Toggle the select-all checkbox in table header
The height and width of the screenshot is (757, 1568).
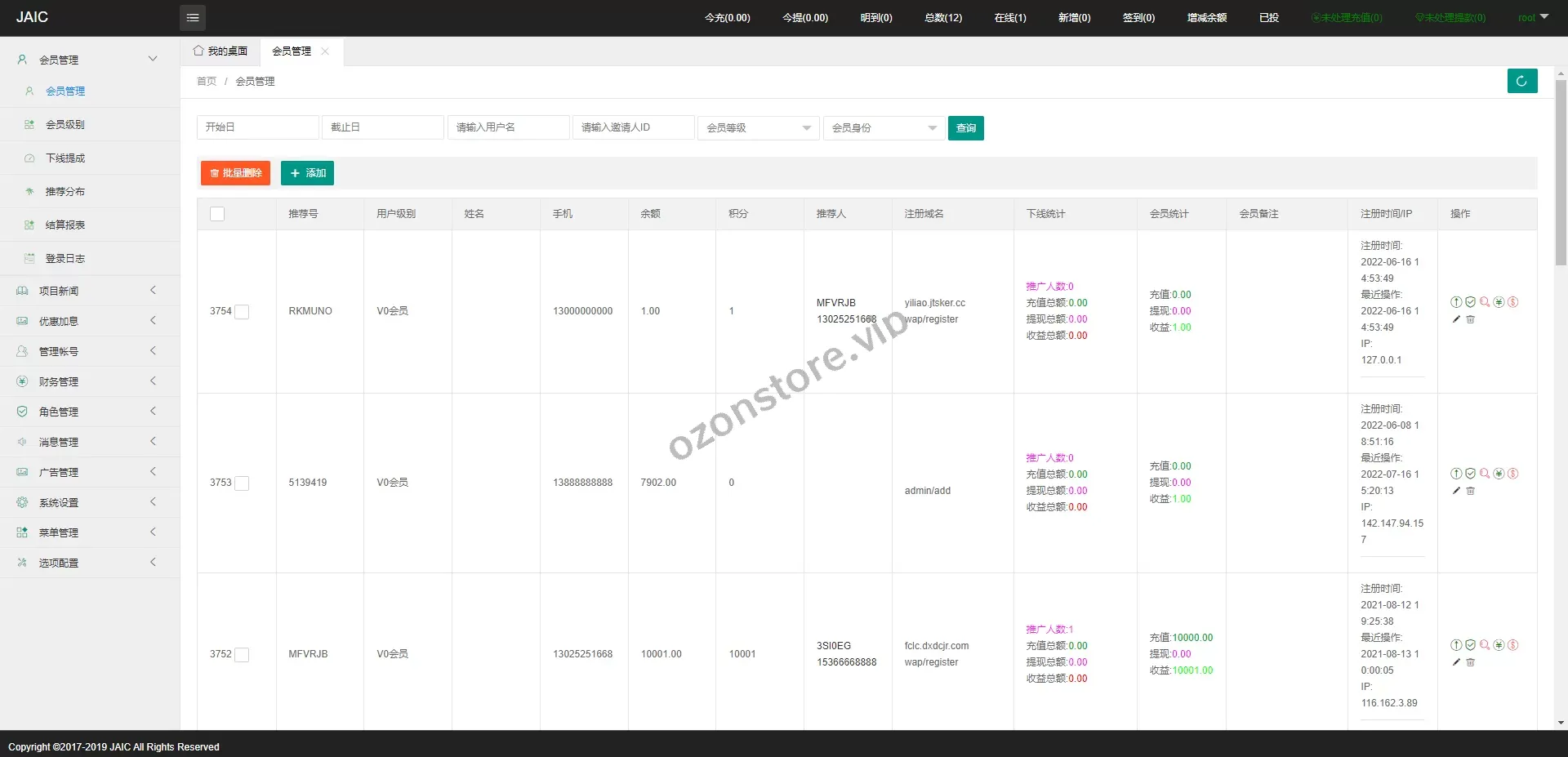click(217, 214)
